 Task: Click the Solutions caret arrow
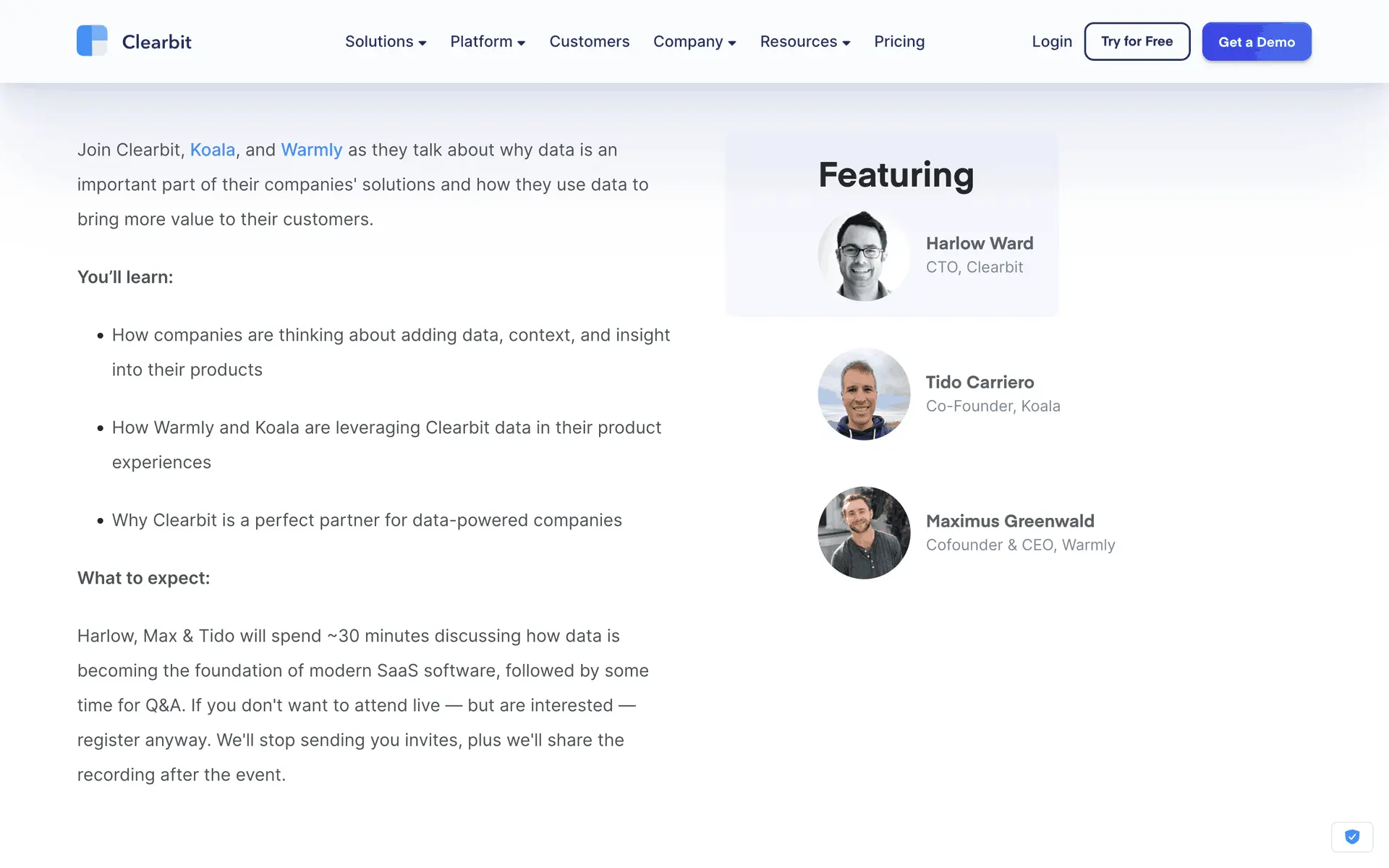click(x=422, y=43)
